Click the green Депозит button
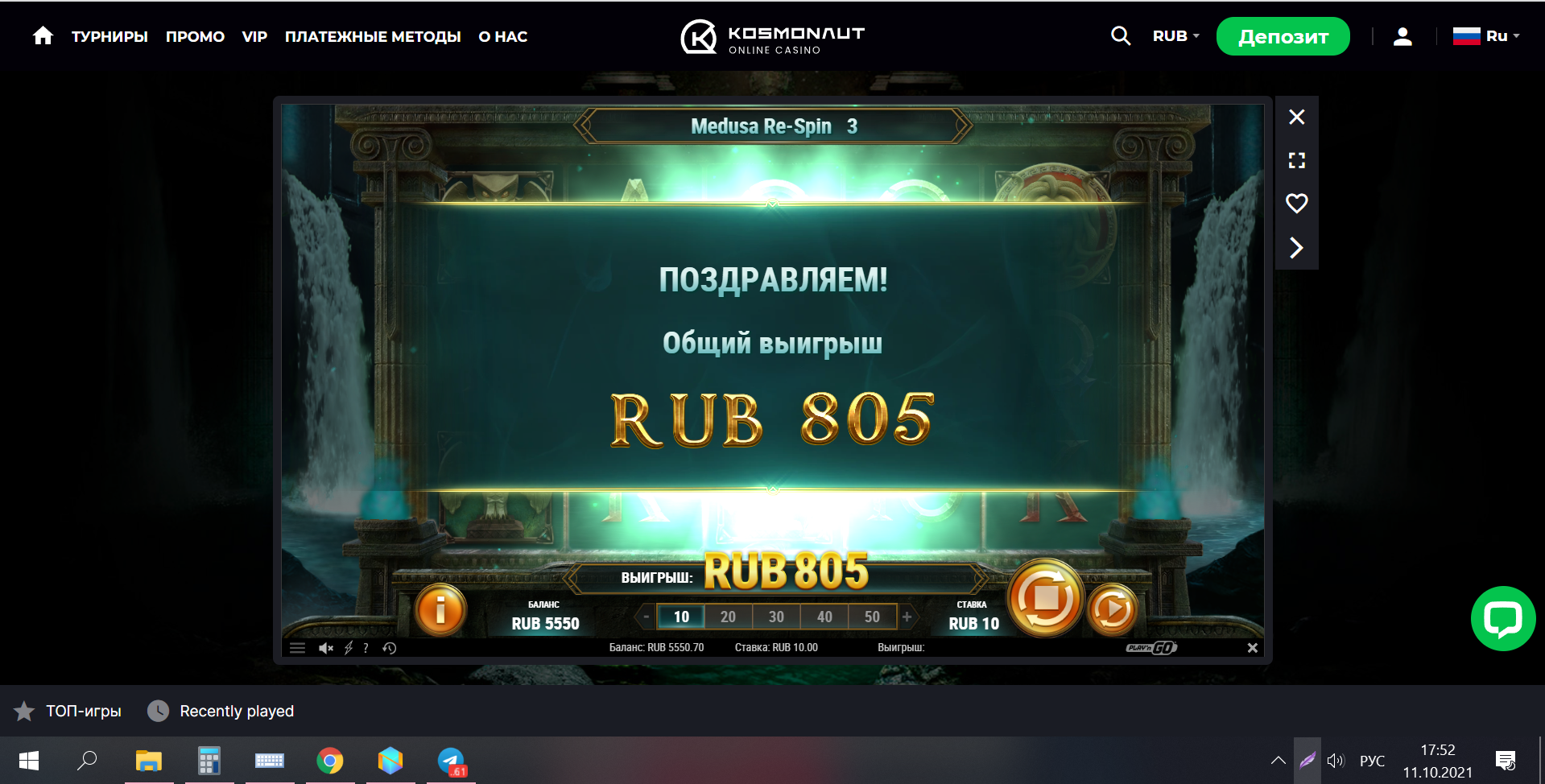This screenshot has height=784, width=1545. coord(1283,36)
